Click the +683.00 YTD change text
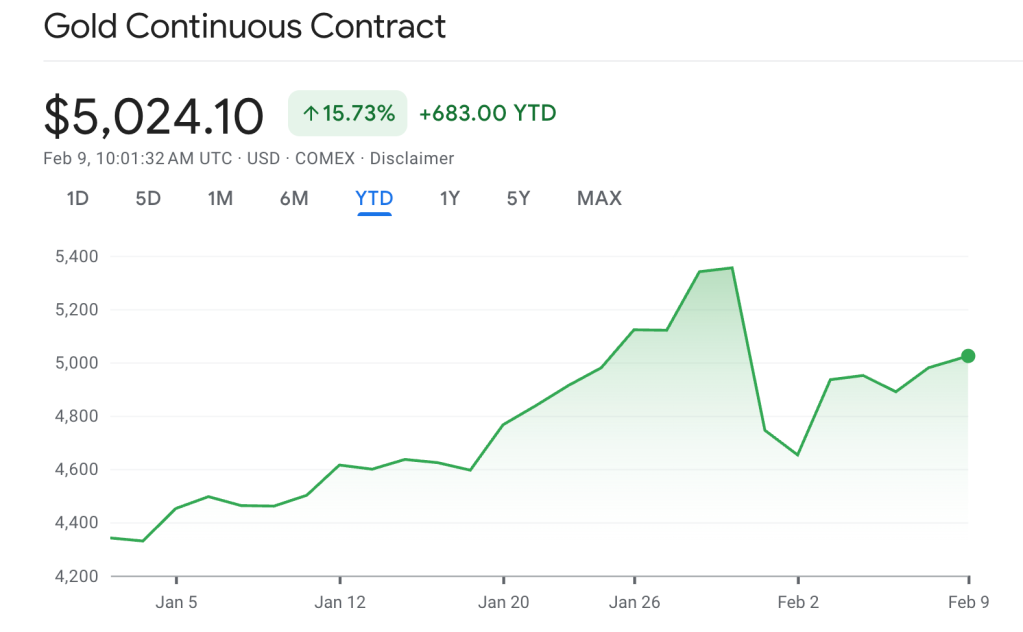This screenshot has width=1023, height=632. point(487,113)
